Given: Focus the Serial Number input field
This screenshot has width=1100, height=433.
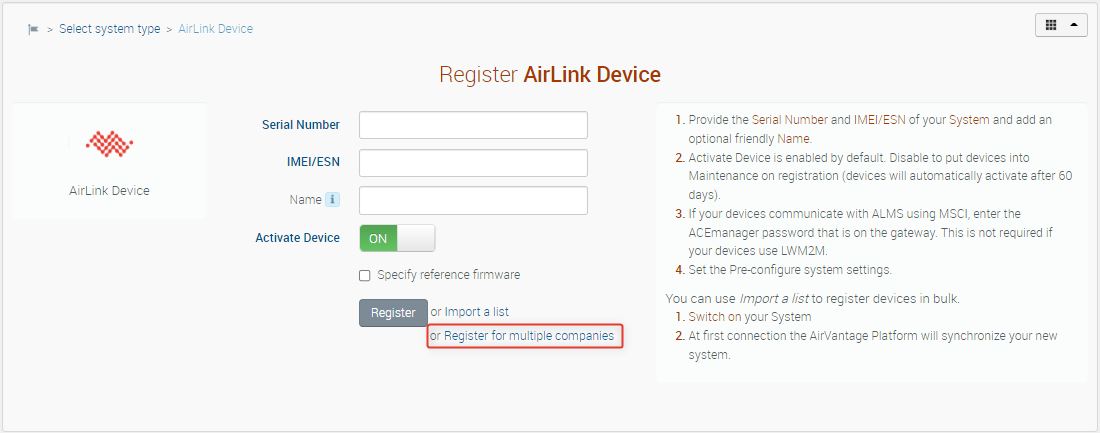Looking at the screenshot, I should point(473,125).
